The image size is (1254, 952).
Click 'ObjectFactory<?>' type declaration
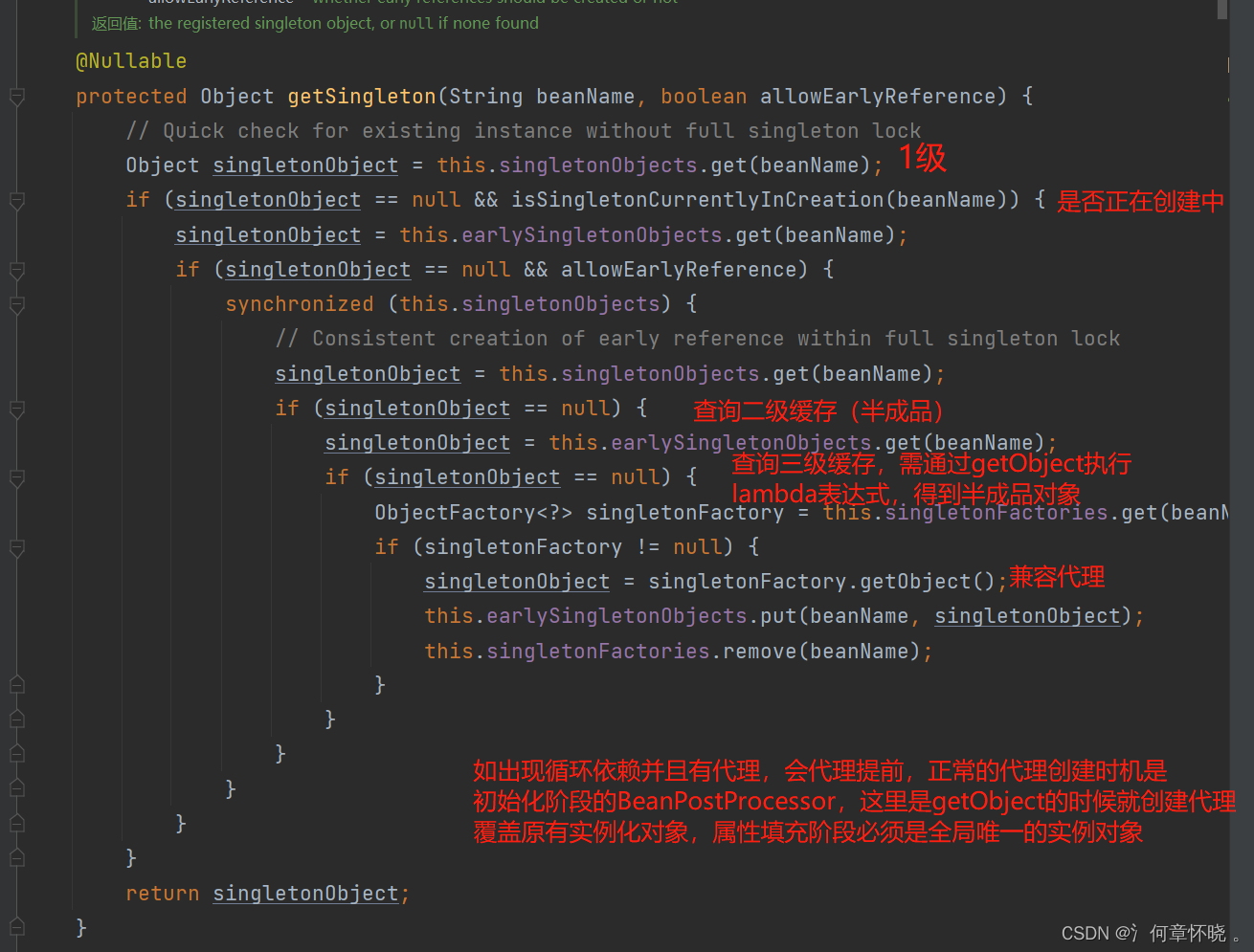point(474,513)
